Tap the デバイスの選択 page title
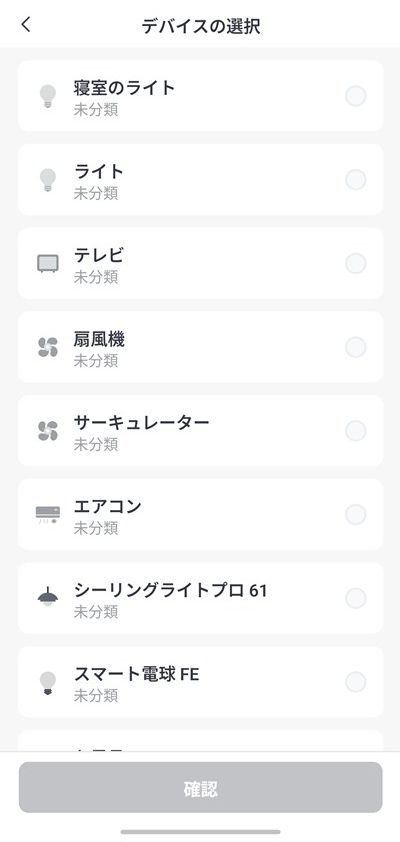 coord(201,26)
